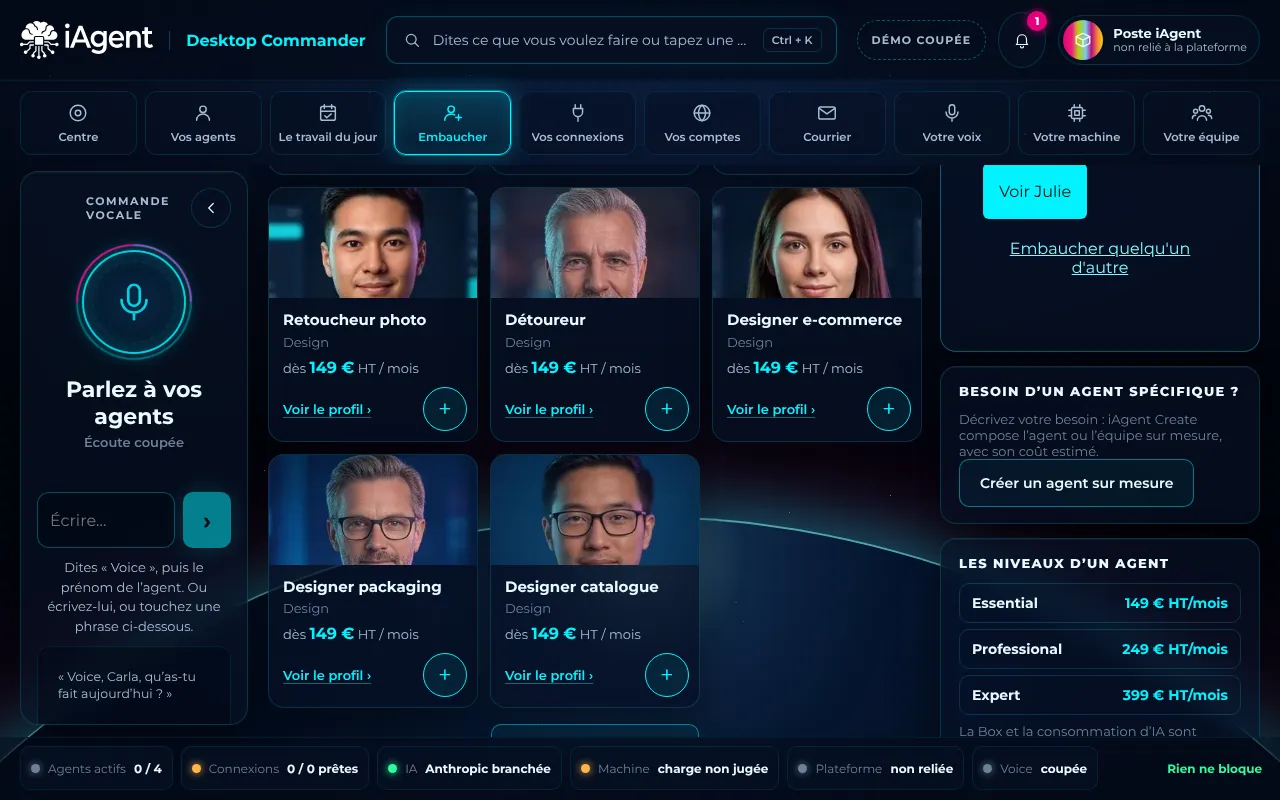
Task: View Retoucheur photo profile link
Action: (x=327, y=409)
